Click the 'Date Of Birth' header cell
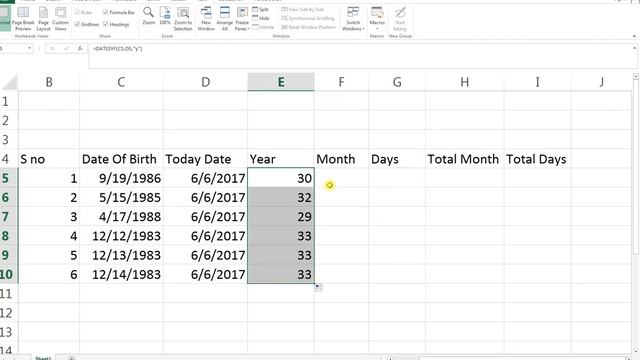Viewport: 640px width, 360px height. coord(121,159)
